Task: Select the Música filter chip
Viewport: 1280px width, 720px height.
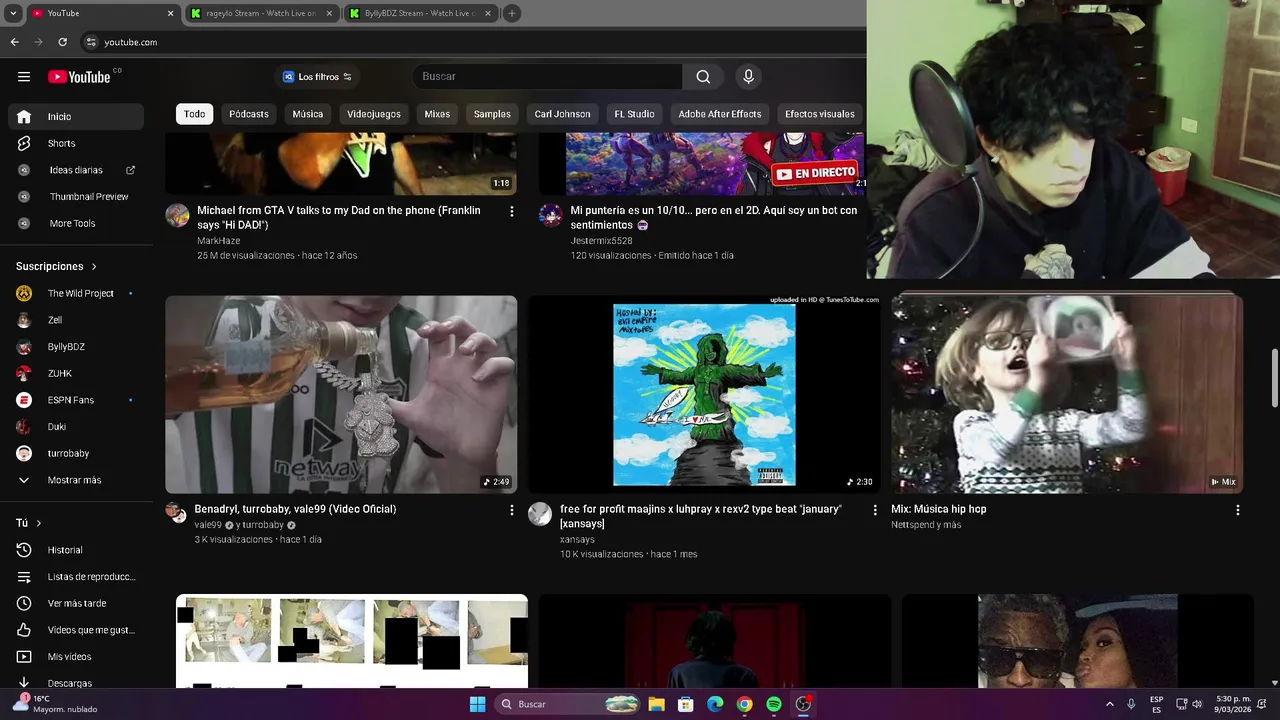Action: [308, 114]
